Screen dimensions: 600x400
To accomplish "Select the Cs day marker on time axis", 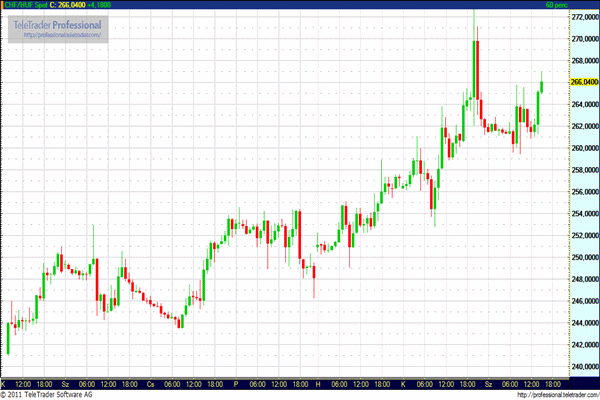I will (151, 384).
